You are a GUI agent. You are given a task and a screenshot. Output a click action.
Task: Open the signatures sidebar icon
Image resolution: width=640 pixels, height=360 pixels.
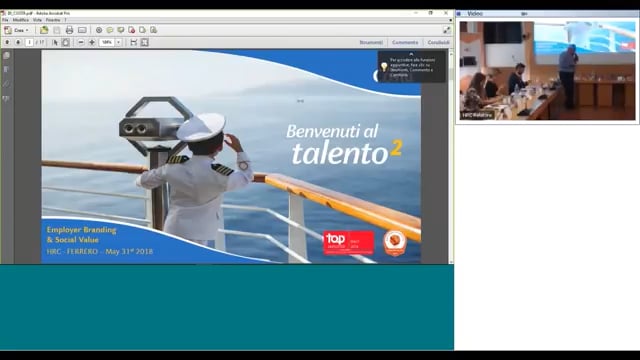tap(7, 99)
